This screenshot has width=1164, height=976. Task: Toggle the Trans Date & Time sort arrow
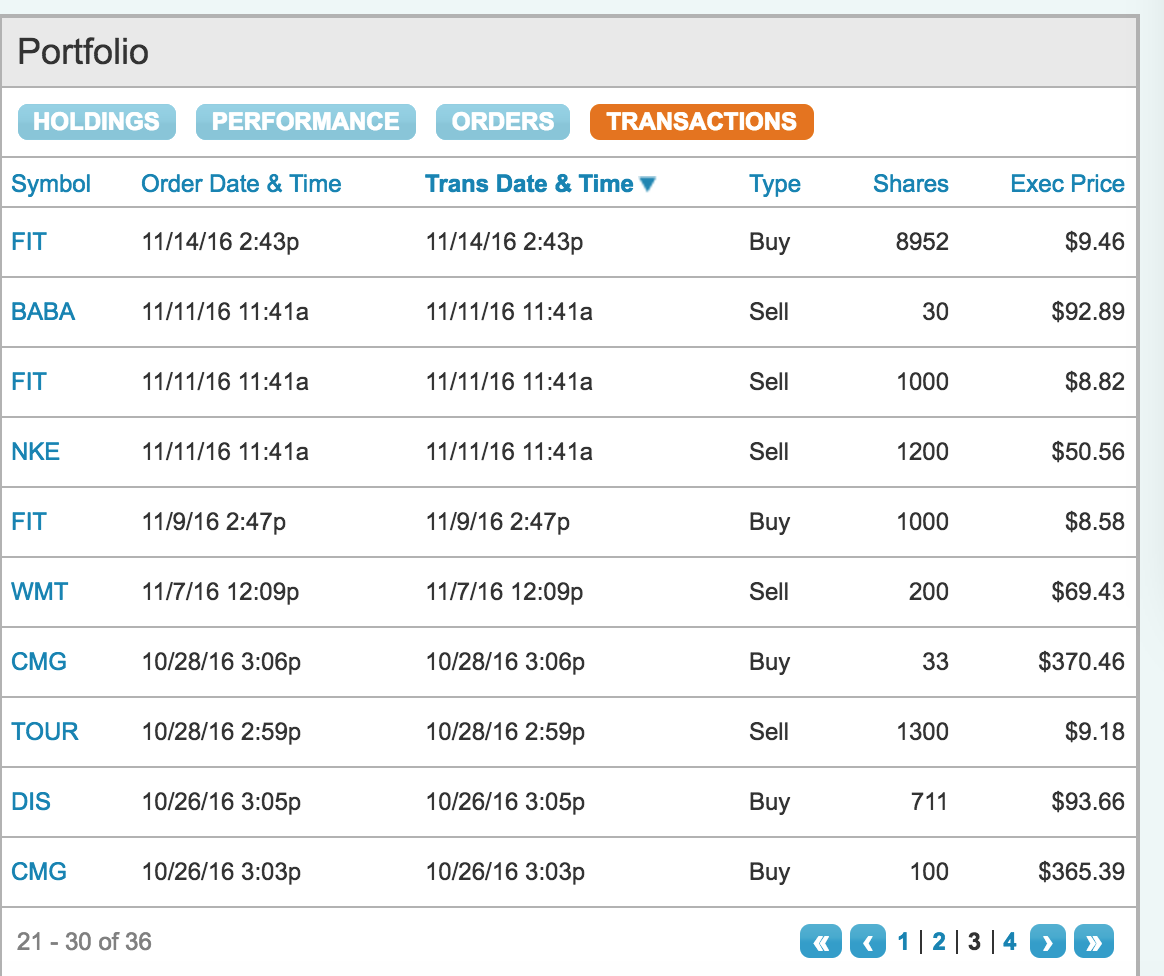(647, 183)
